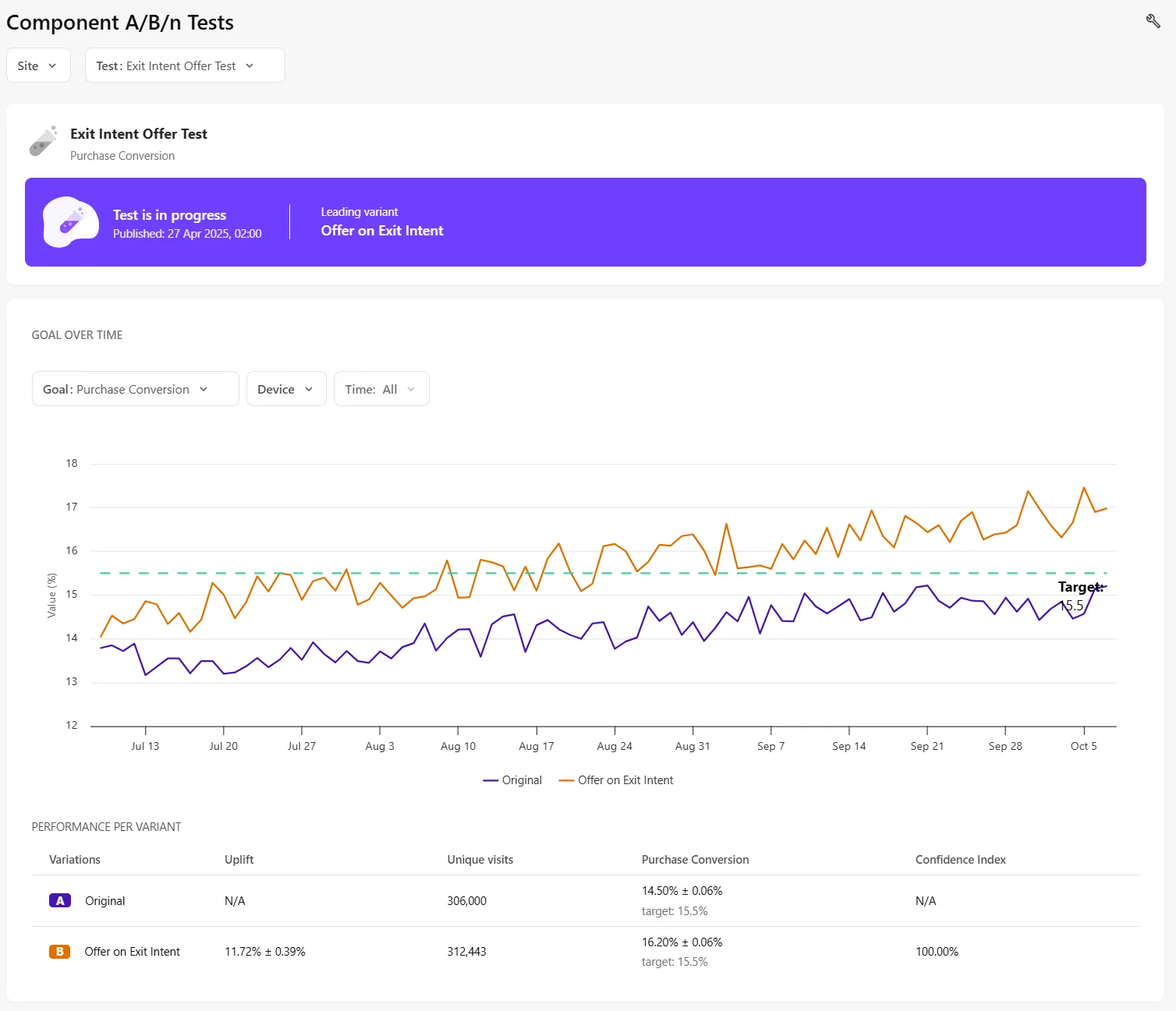Click the GOAL OVER TIME heading

77,334
